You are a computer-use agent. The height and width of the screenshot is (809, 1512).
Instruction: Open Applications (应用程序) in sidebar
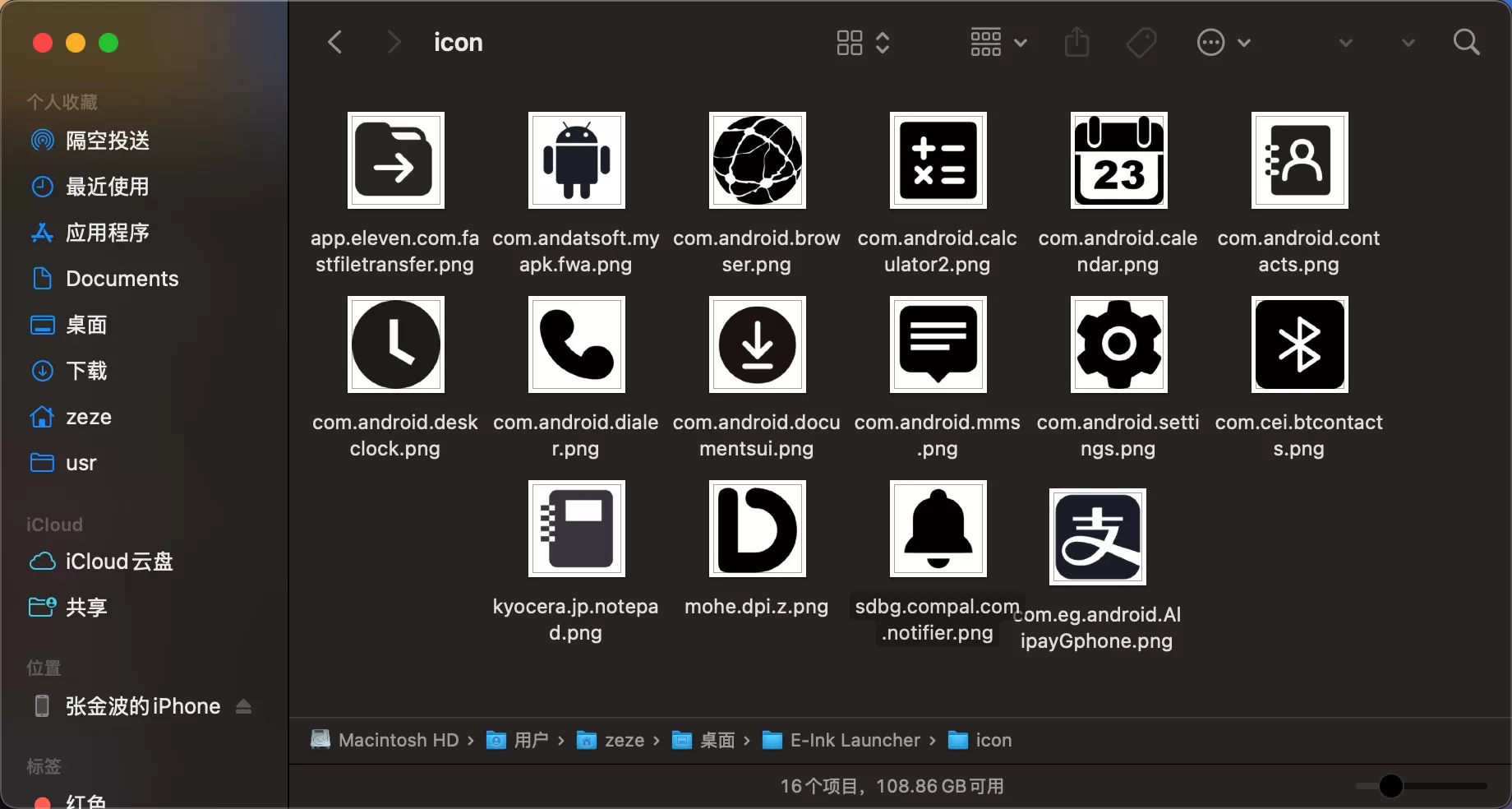[x=90, y=233]
